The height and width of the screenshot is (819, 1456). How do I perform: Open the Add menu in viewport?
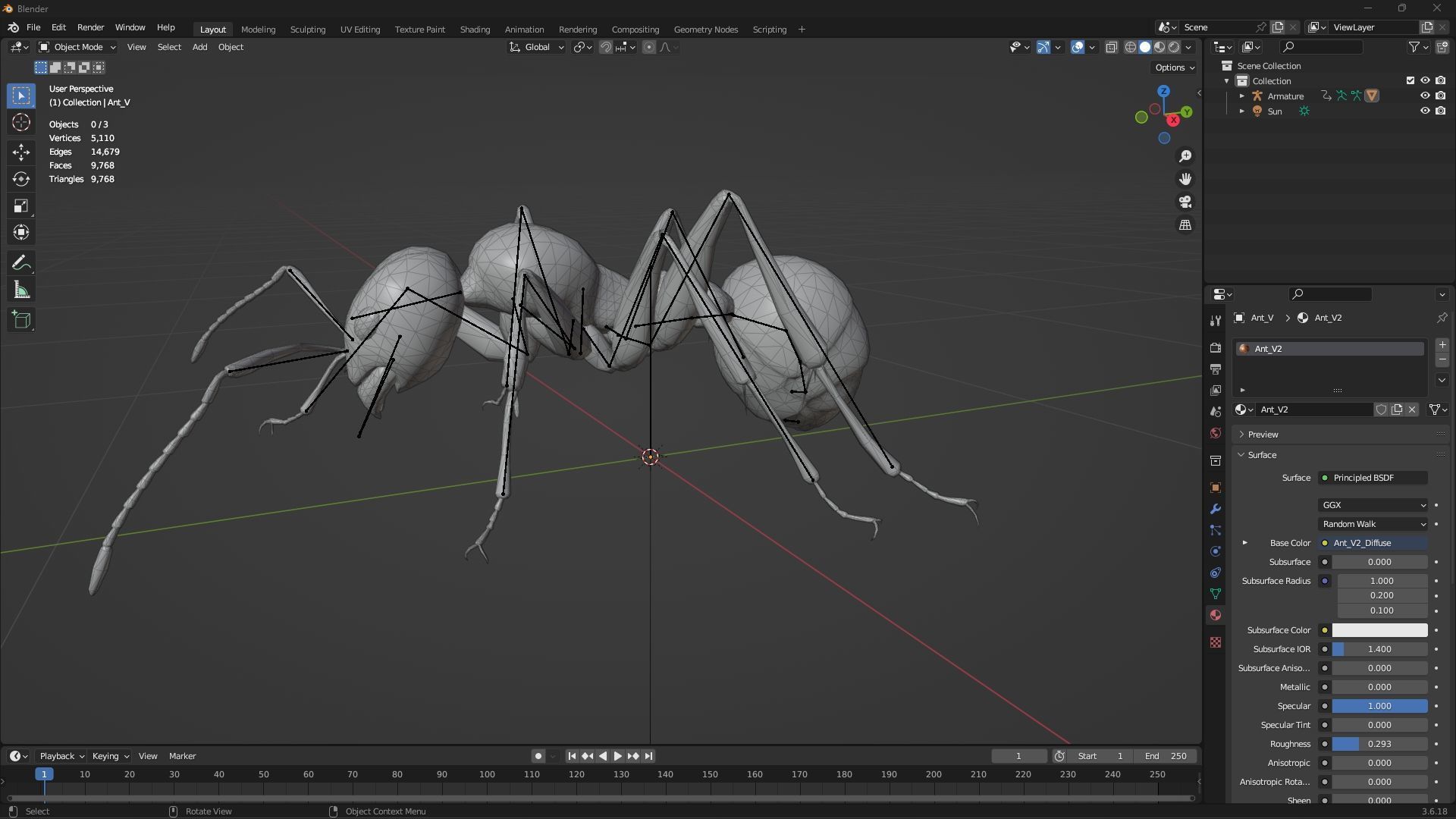tap(199, 47)
